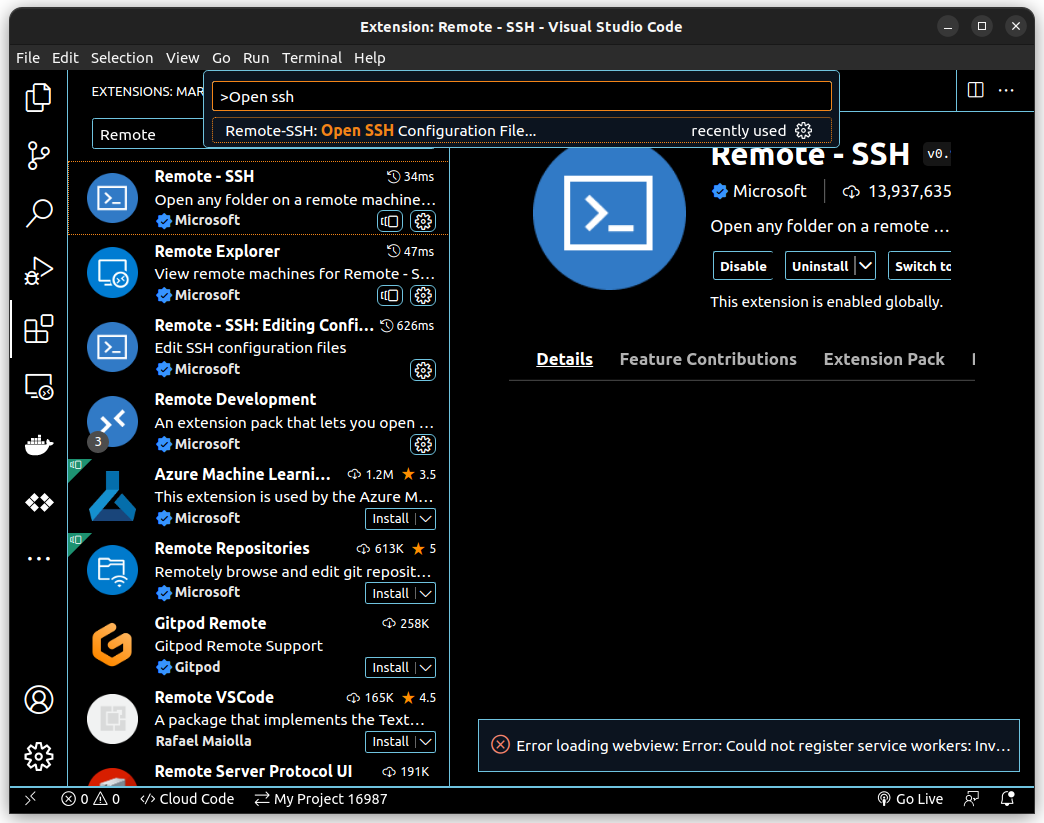The width and height of the screenshot is (1044, 823).
Task: Click the notifications bell in the status bar
Action: [x=1007, y=798]
